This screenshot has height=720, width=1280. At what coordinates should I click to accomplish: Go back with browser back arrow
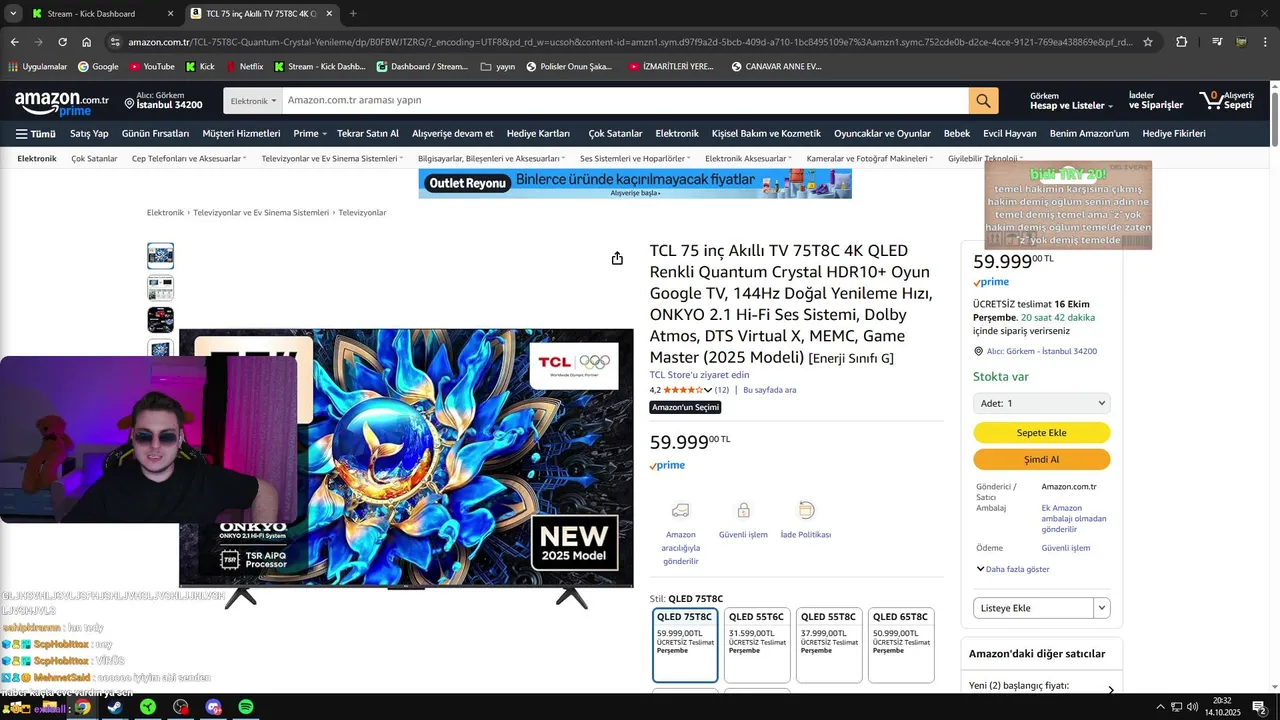point(14,42)
